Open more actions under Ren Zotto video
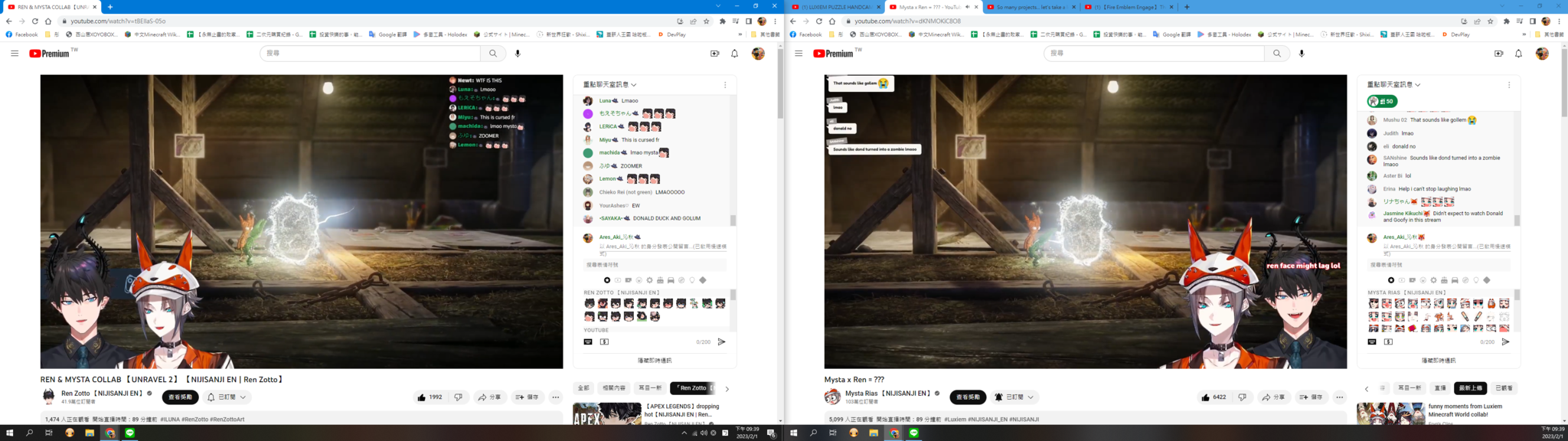Screen dimensions: 1568x441 pos(556,397)
